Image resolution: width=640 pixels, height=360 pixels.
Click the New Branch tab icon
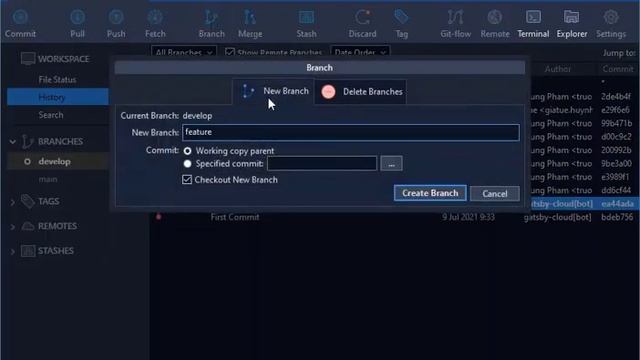248,91
